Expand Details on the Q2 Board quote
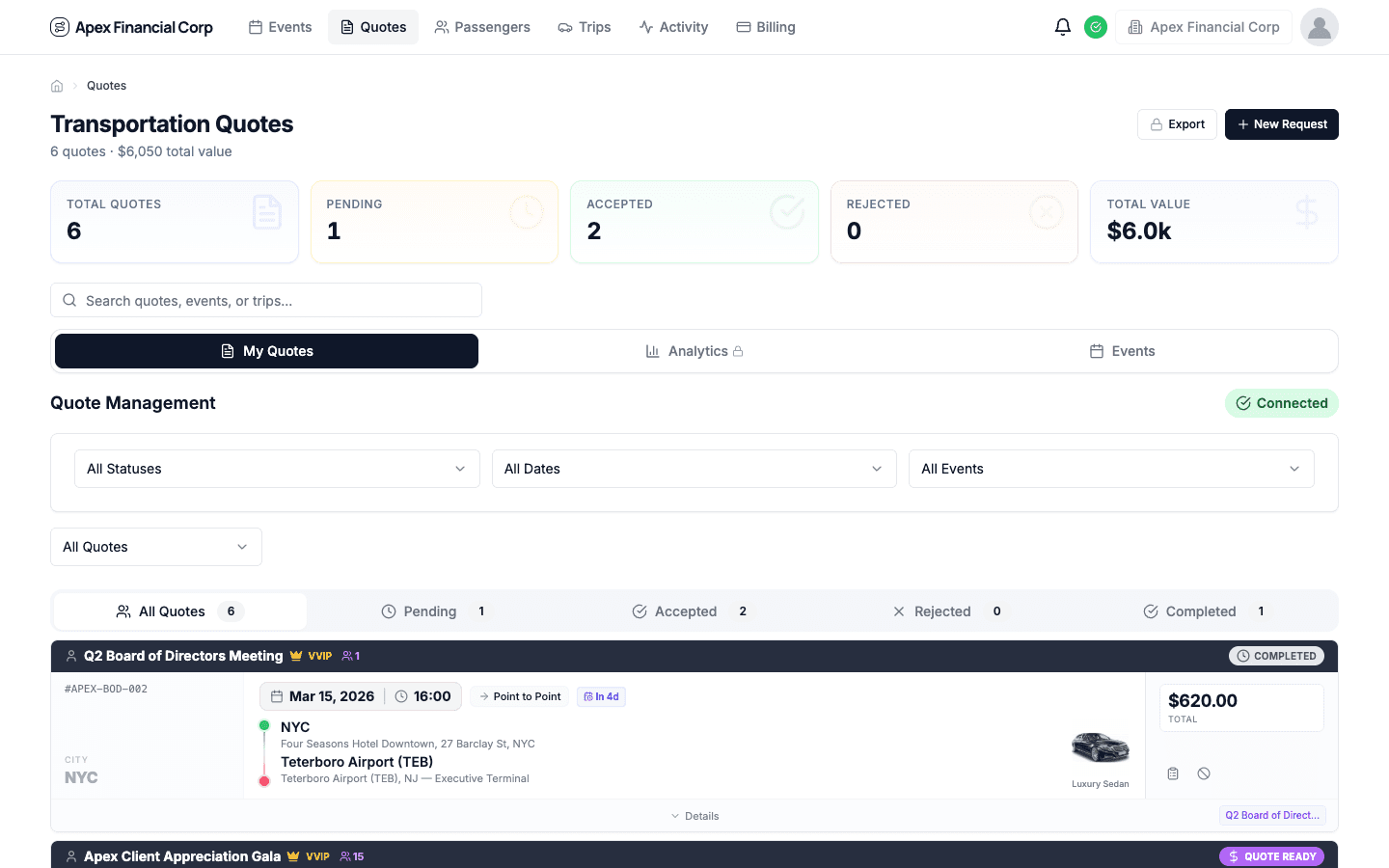 pos(694,815)
